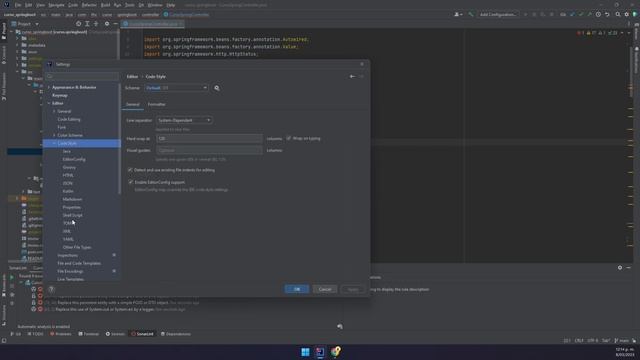This screenshot has height=360, width=640.
Task: Click the Hard wrap at input field
Action: [x=209, y=138]
